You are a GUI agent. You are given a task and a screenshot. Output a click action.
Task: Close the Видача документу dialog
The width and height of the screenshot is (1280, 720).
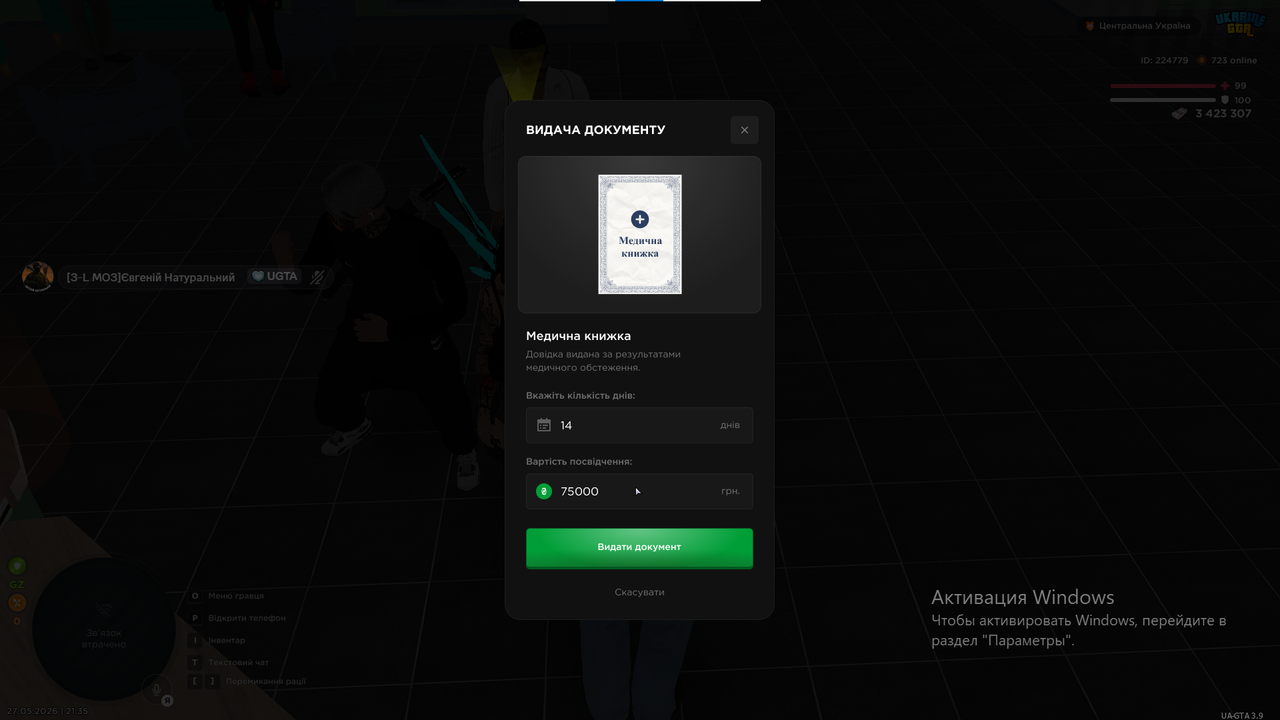pyautogui.click(x=744, y=130)
